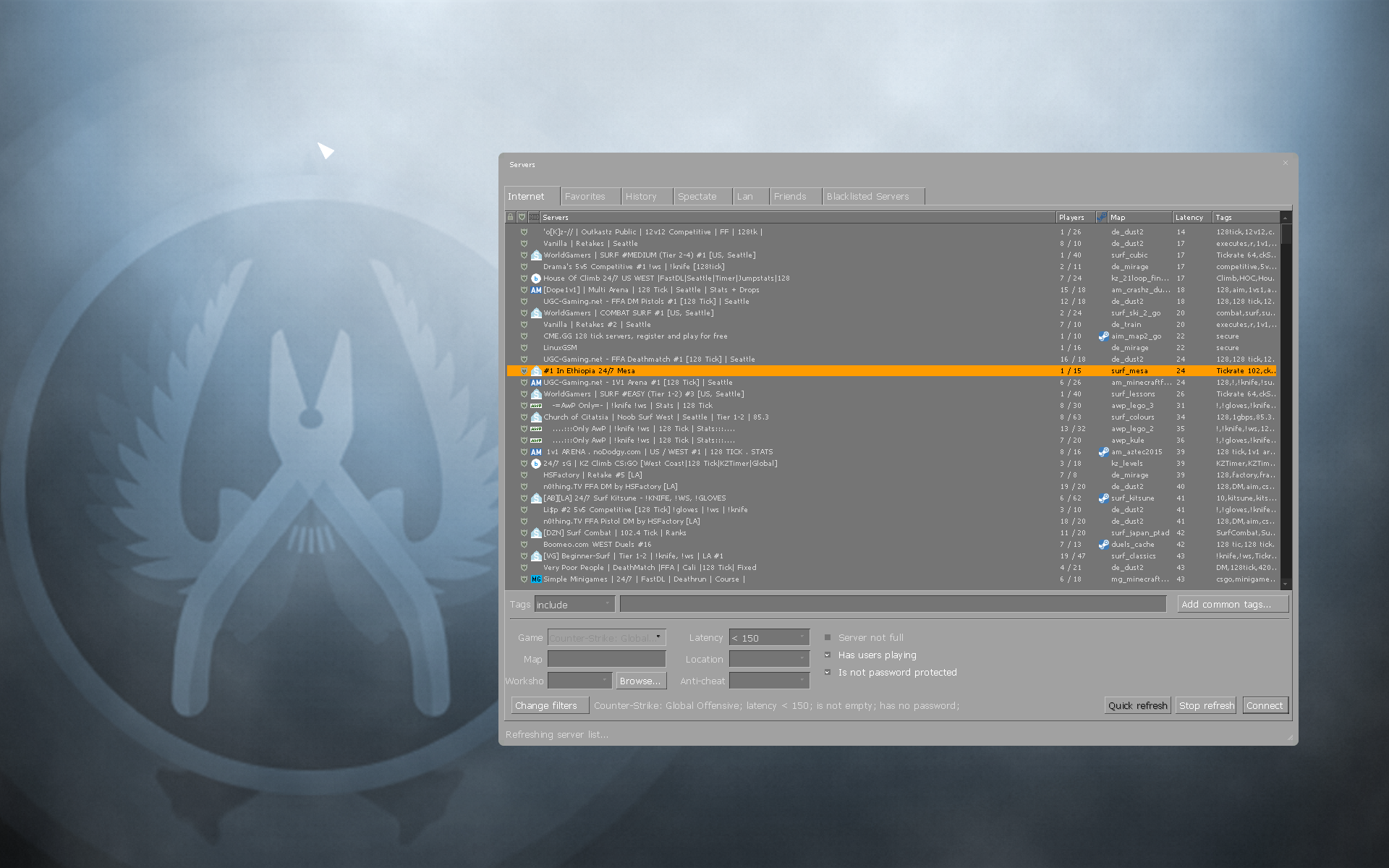Click the Steam icon beside aim_map2_go map

[1103, 336]
